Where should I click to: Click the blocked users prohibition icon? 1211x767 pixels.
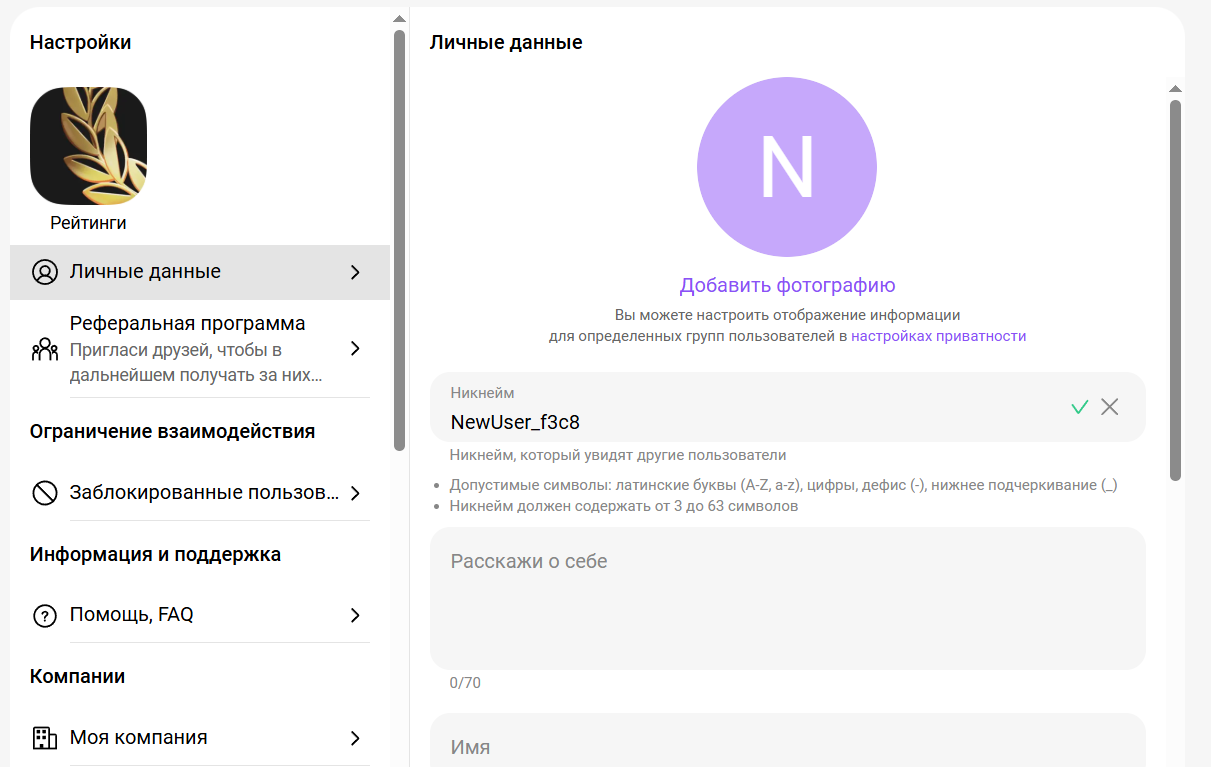click(x=45, y=493)
